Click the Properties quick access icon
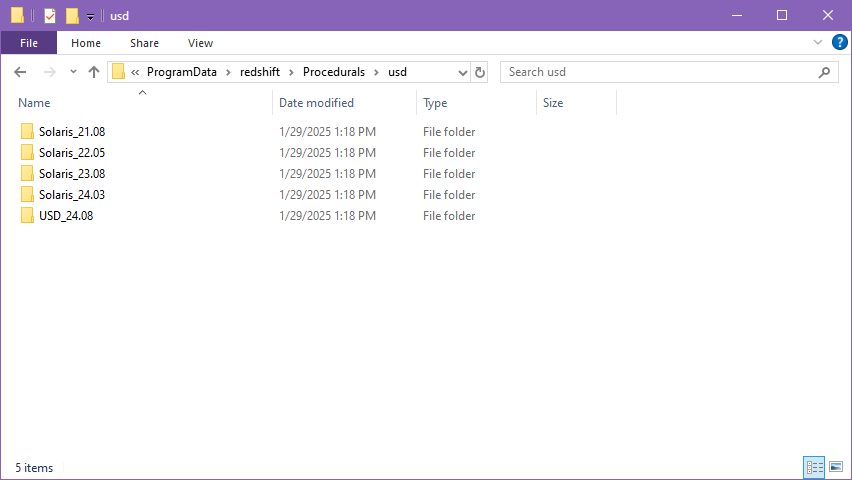This screenshot has width=852, height=480. pyautogui.click(x=50, y=16)
